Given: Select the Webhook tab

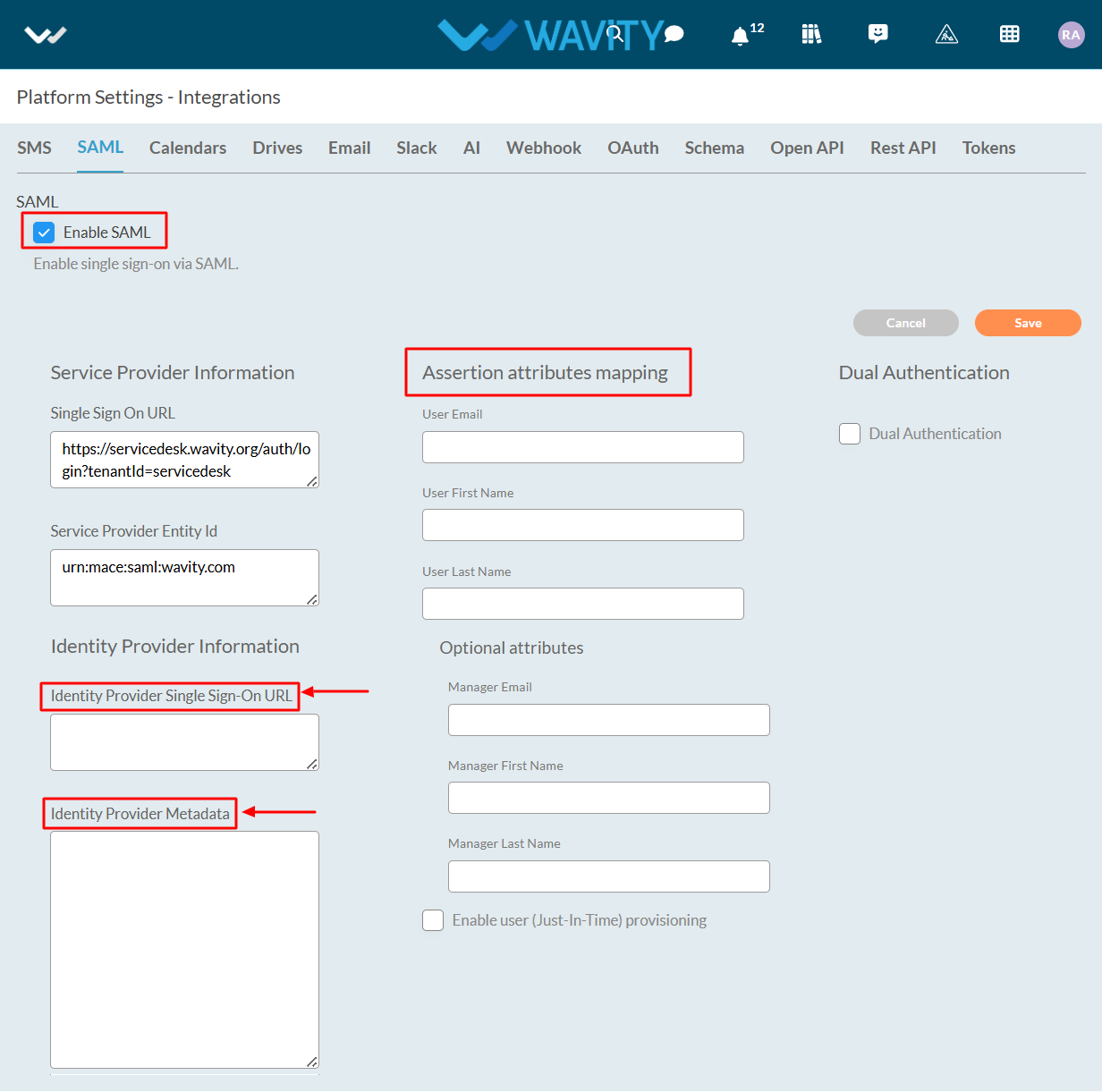Looking at the screenshot, I should tap(544, 148).
